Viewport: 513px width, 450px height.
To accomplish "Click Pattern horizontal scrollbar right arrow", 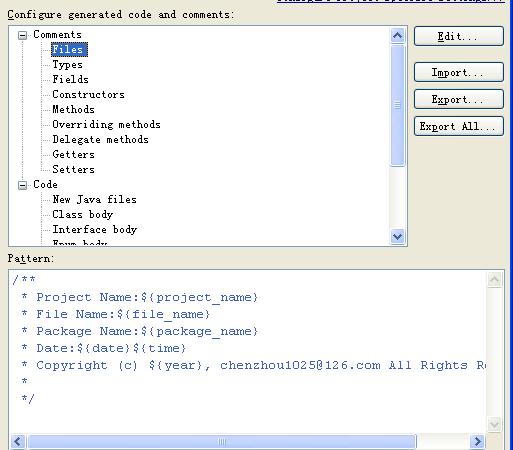I will (x=478, y=442).
